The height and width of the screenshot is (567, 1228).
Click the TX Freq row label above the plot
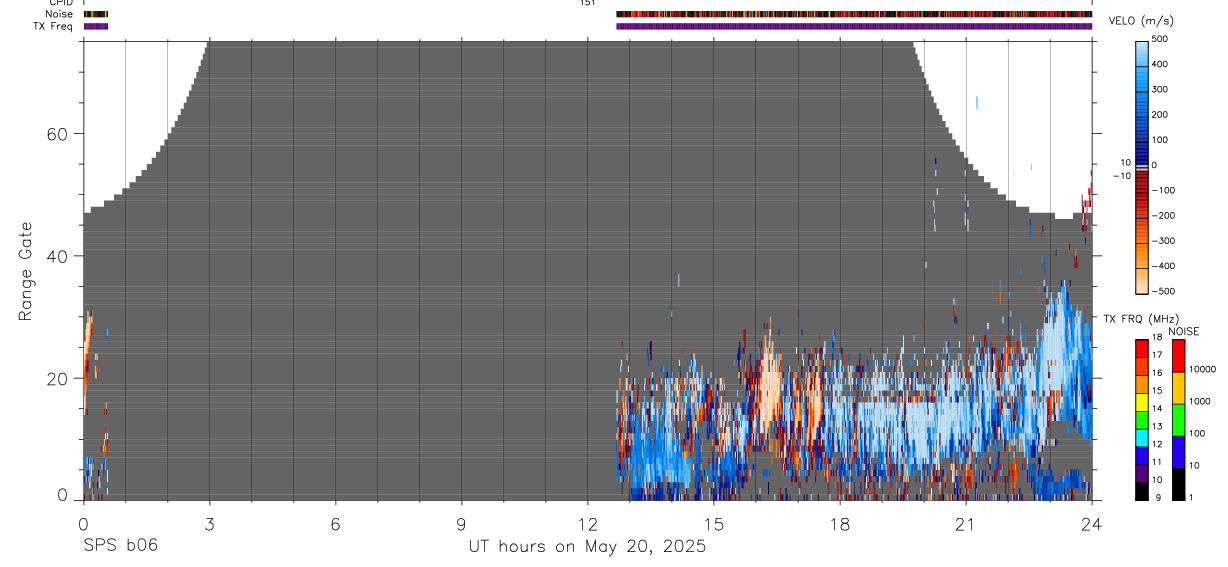54,26
